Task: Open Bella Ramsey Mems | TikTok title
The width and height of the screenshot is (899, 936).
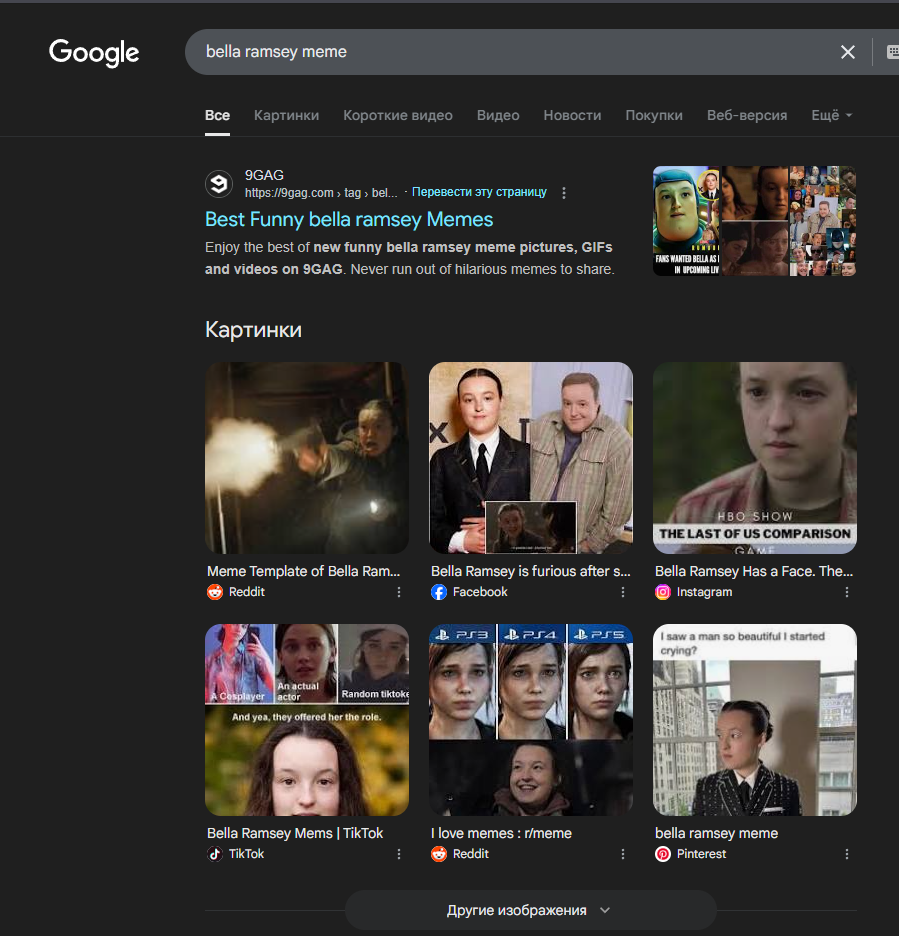Action: [295, 833]
